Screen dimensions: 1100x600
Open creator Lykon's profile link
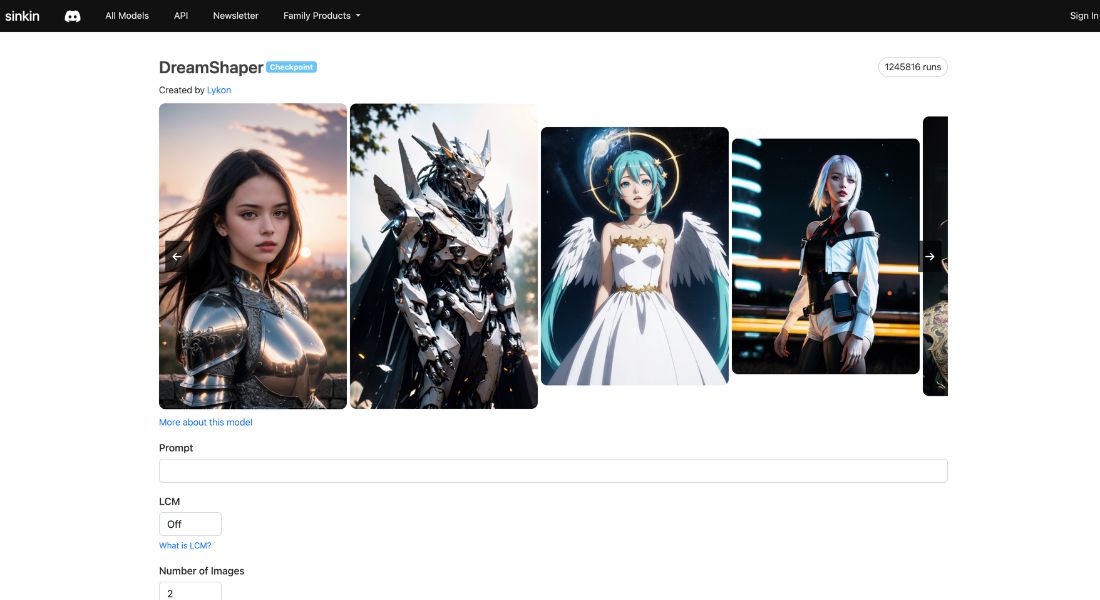[219, 90]
